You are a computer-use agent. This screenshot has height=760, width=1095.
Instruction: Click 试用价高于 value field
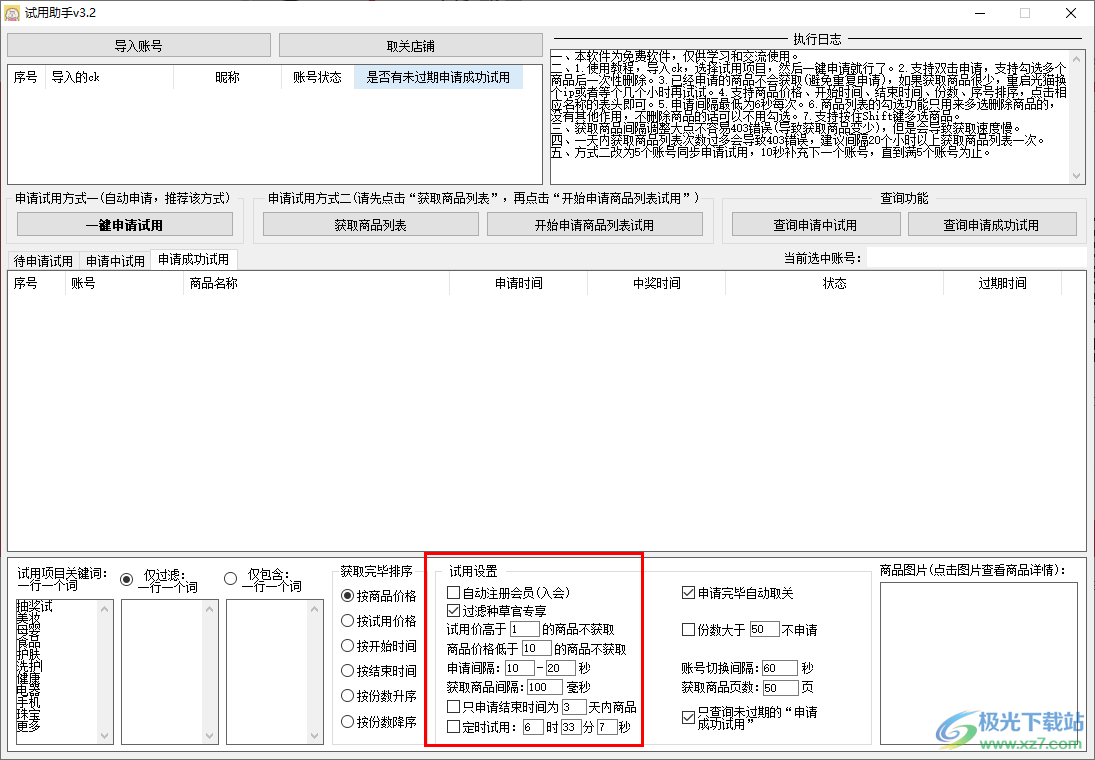[x=524, y=629]
